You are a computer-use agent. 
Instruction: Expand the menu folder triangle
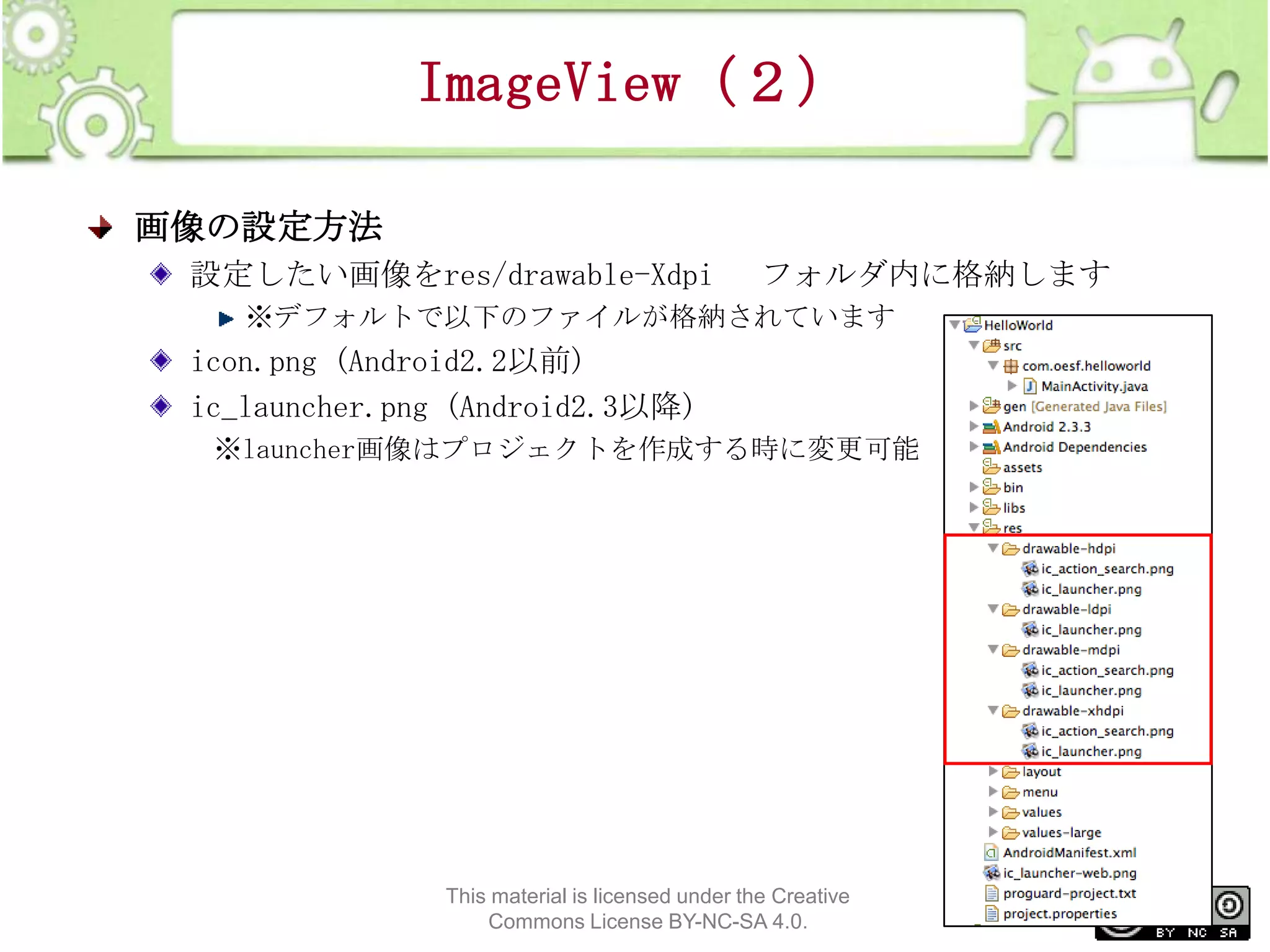pyautogui.click(x=993, y=791)
